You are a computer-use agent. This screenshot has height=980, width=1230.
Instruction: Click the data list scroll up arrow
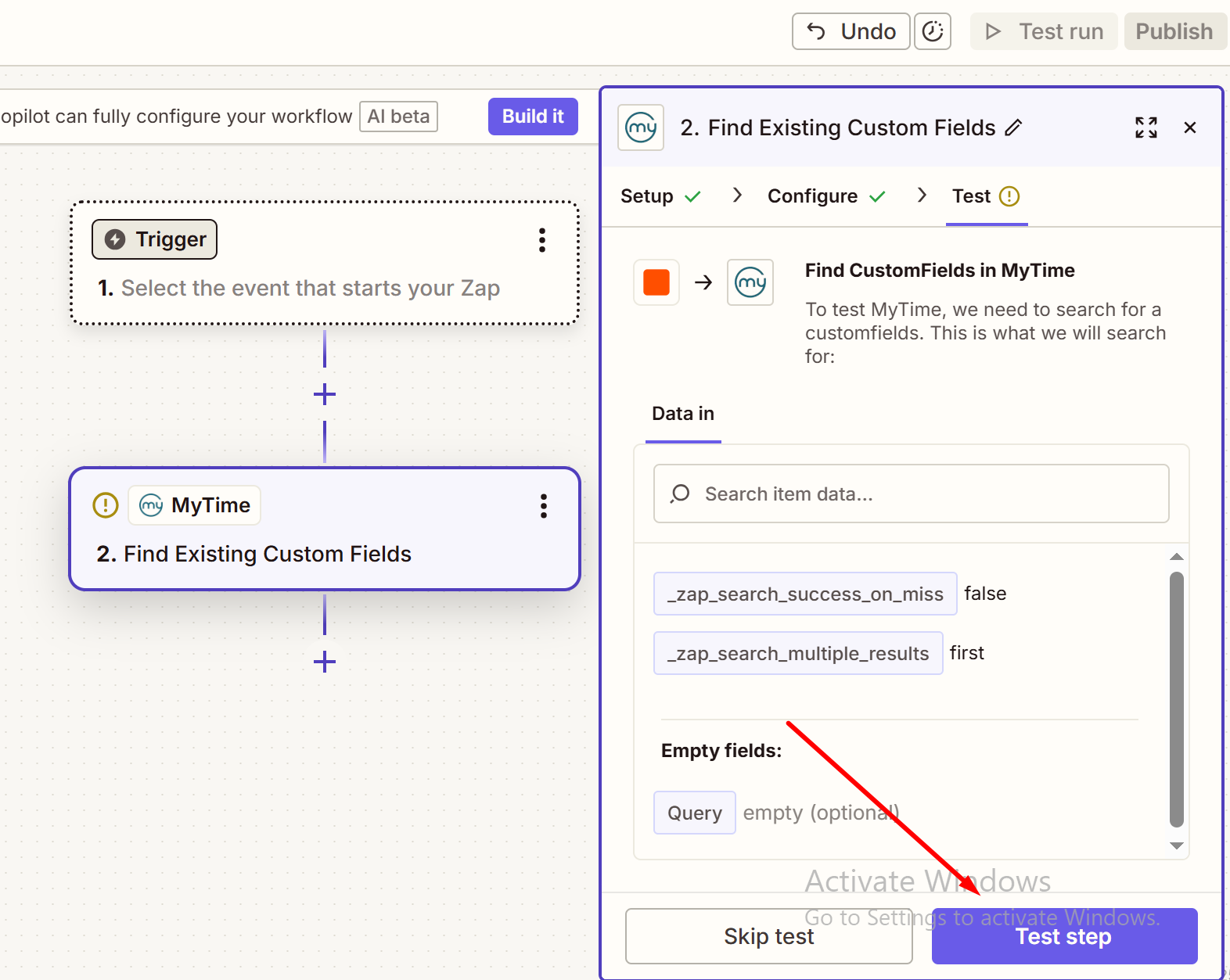pyautogui.click(x=1177, y=557)
